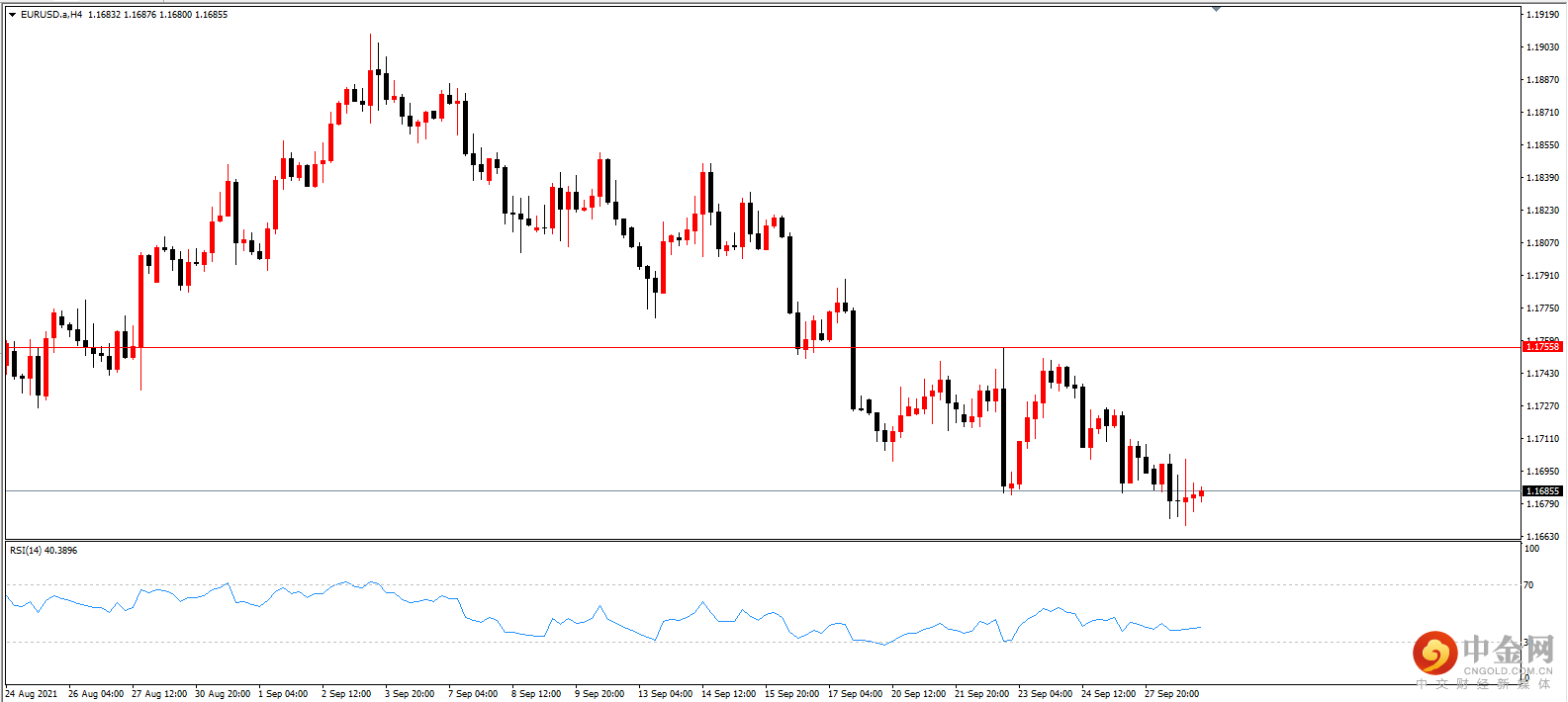Click the 1.19030 price axis label

[x=1542, y=47]
